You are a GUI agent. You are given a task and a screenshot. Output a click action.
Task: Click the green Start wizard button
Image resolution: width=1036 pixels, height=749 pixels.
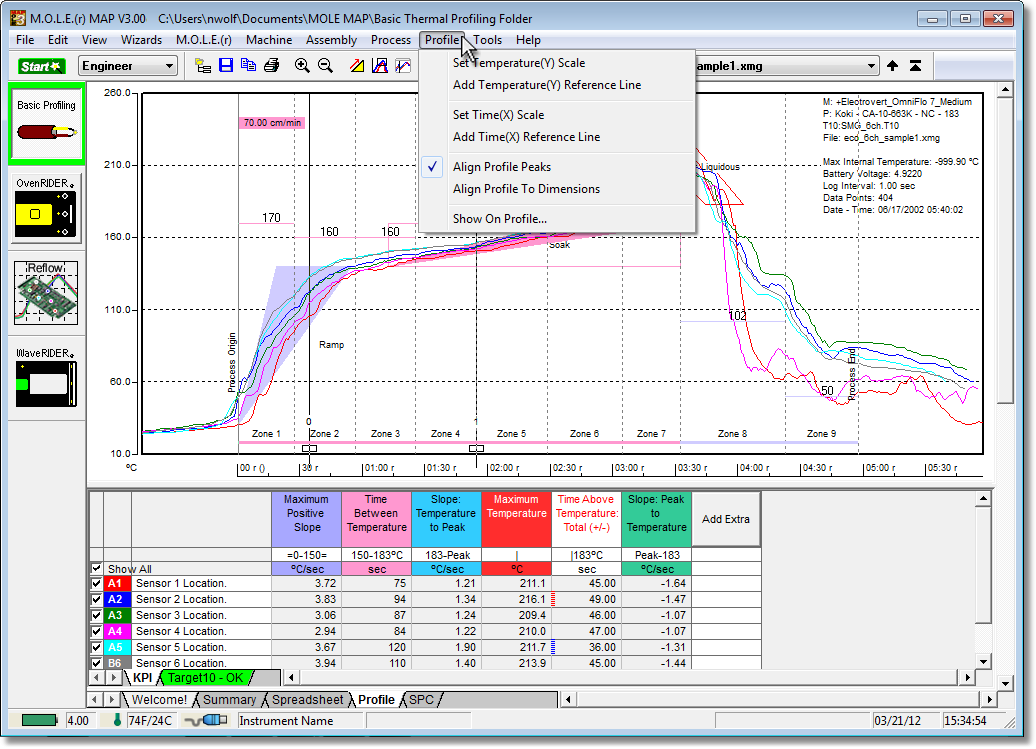click(x=41, y=66)
